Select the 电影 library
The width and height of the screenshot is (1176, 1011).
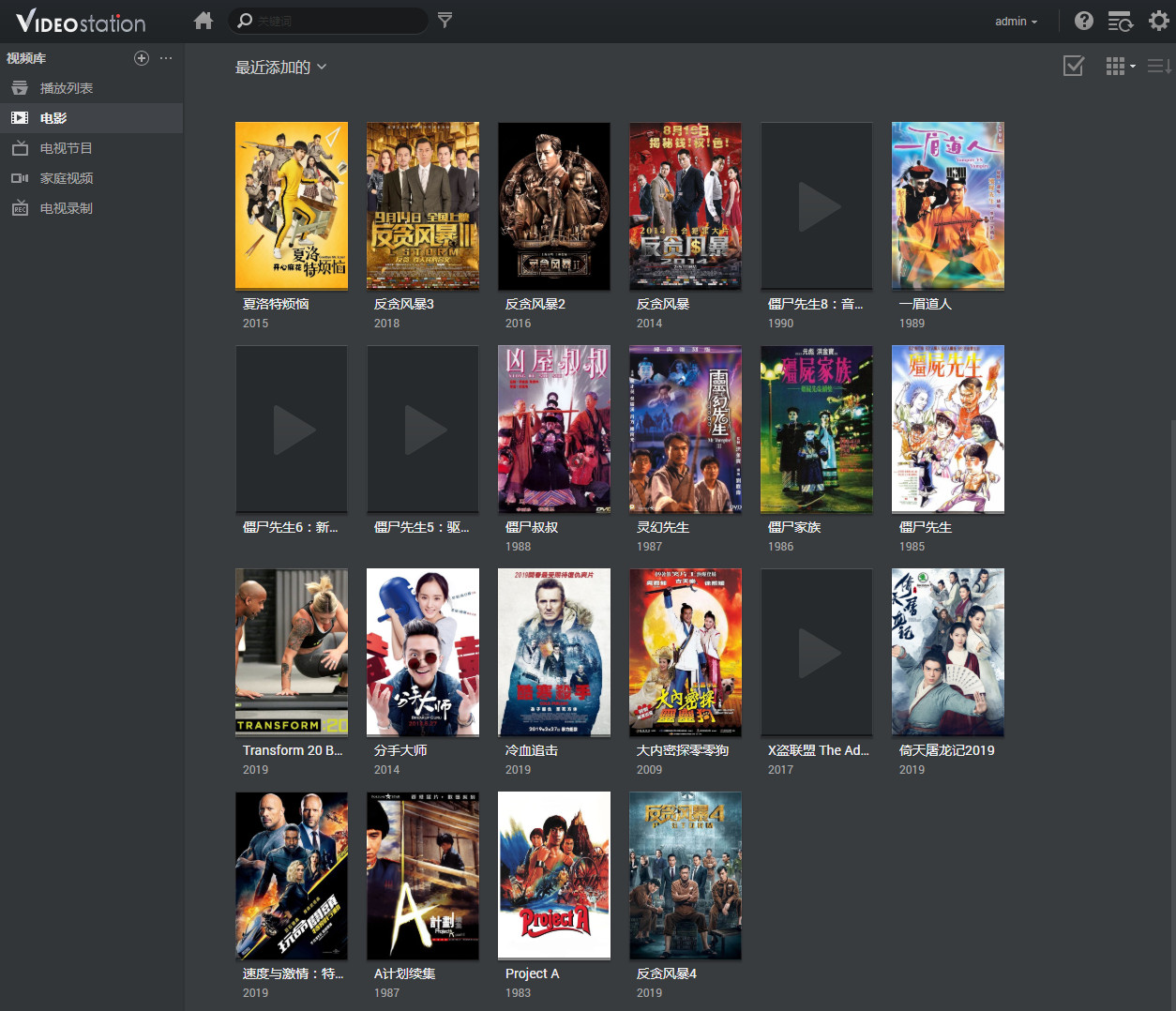click(x=91, y=118)
